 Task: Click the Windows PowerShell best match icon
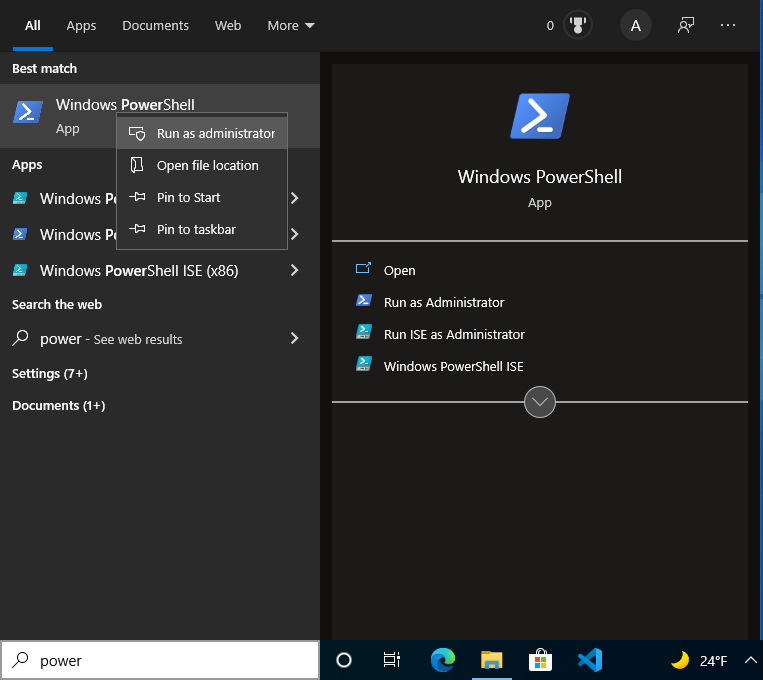pos(28,112)
